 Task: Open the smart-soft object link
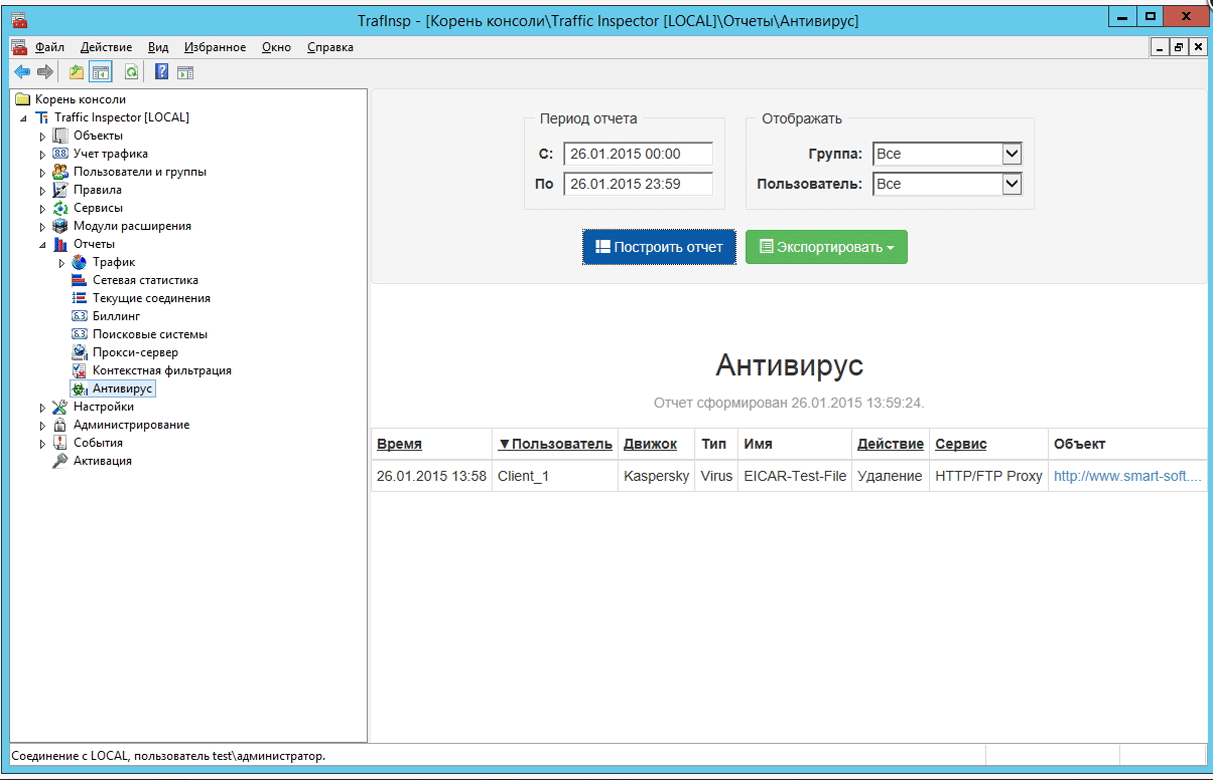(1128, 476)
